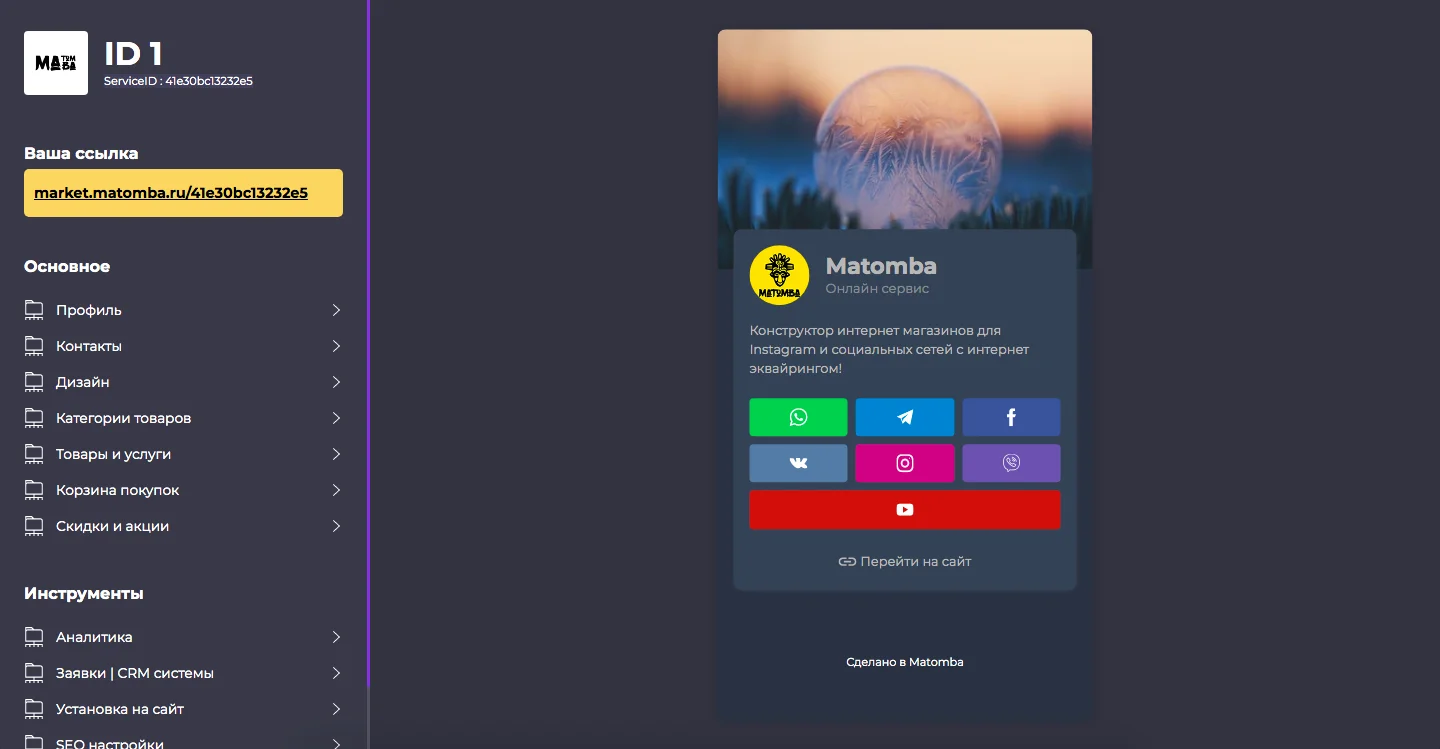1440x749 pixels.
Task: Open the Товары и услуги menu item
Action: click(x=184, y=454)
